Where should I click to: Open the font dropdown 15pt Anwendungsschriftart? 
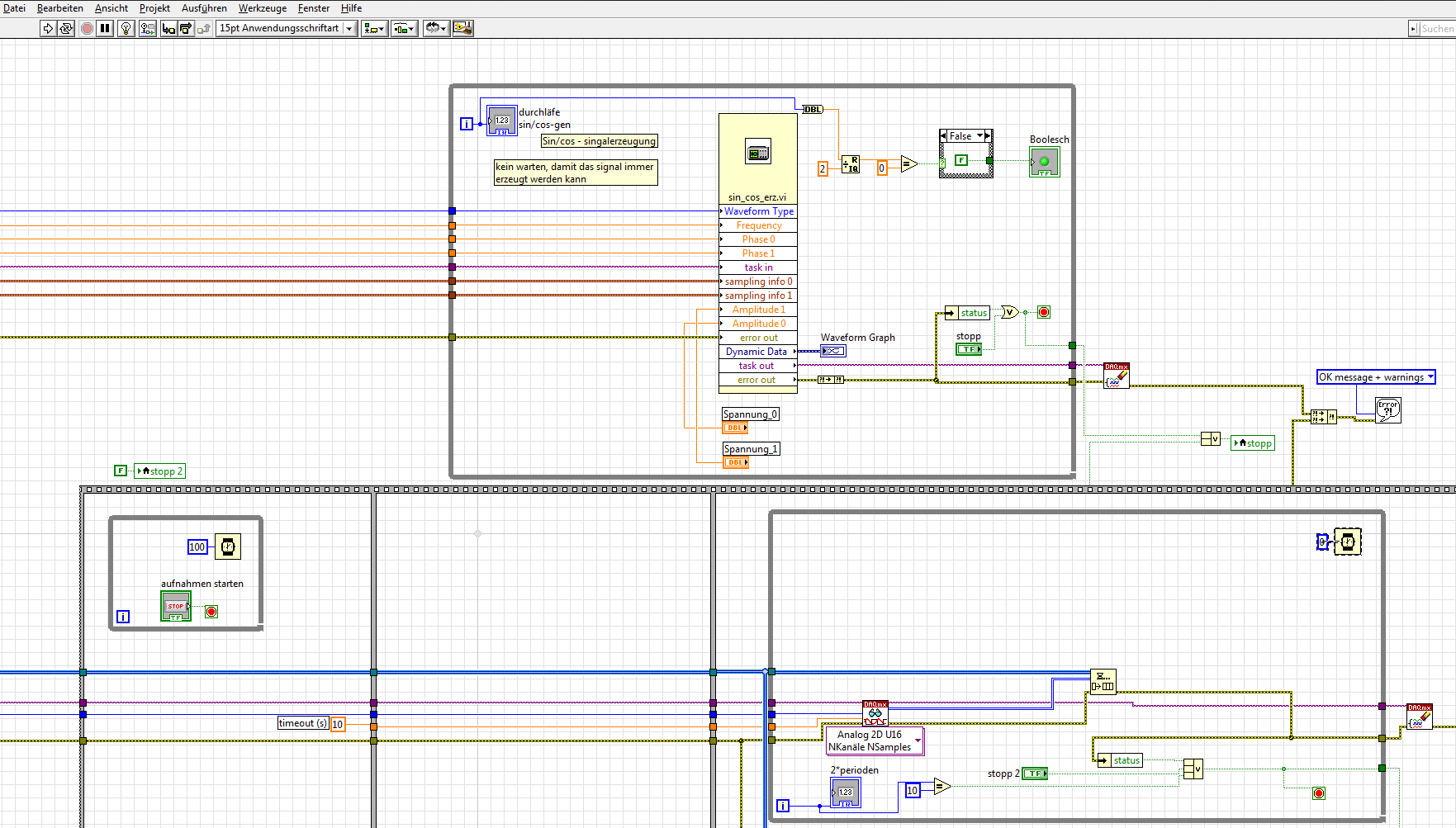pos(286,29)
